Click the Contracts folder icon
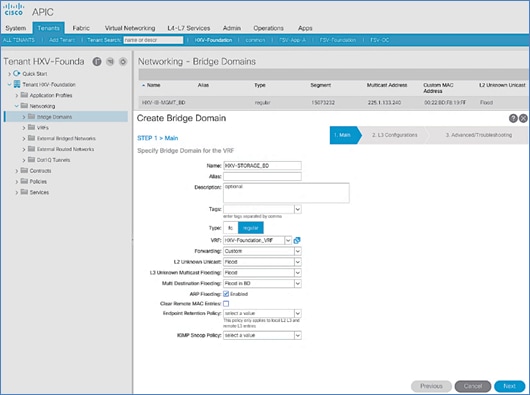The image size is (530, 395). (24, 171)
